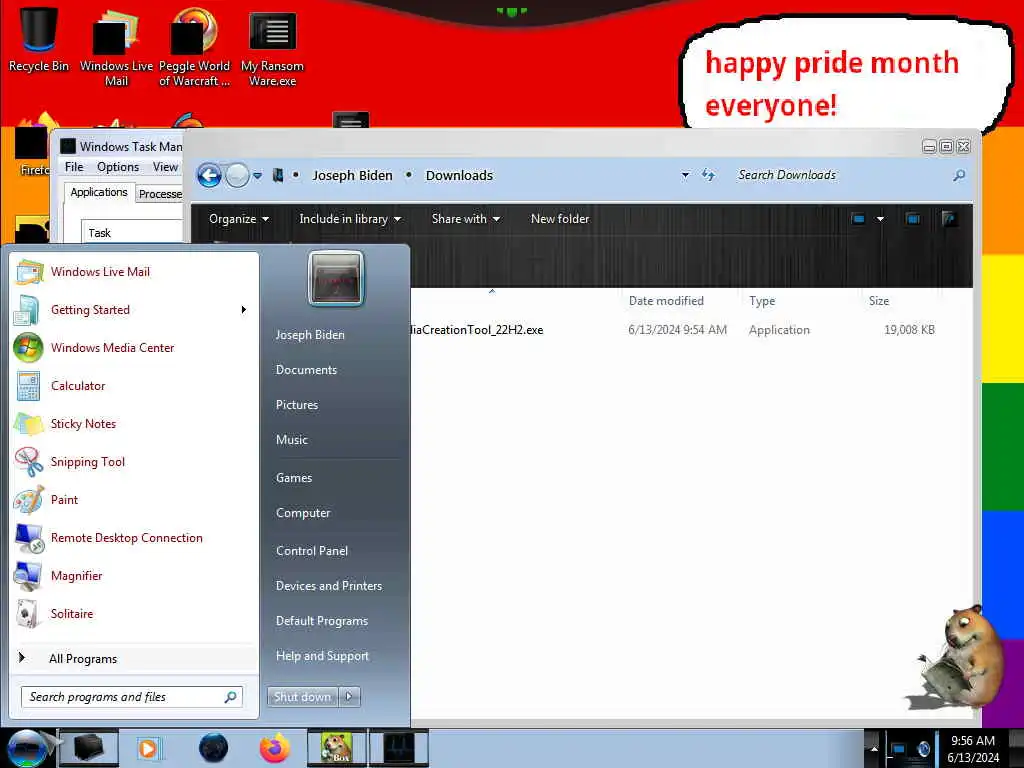Click the Shut down button

(302, 697)
